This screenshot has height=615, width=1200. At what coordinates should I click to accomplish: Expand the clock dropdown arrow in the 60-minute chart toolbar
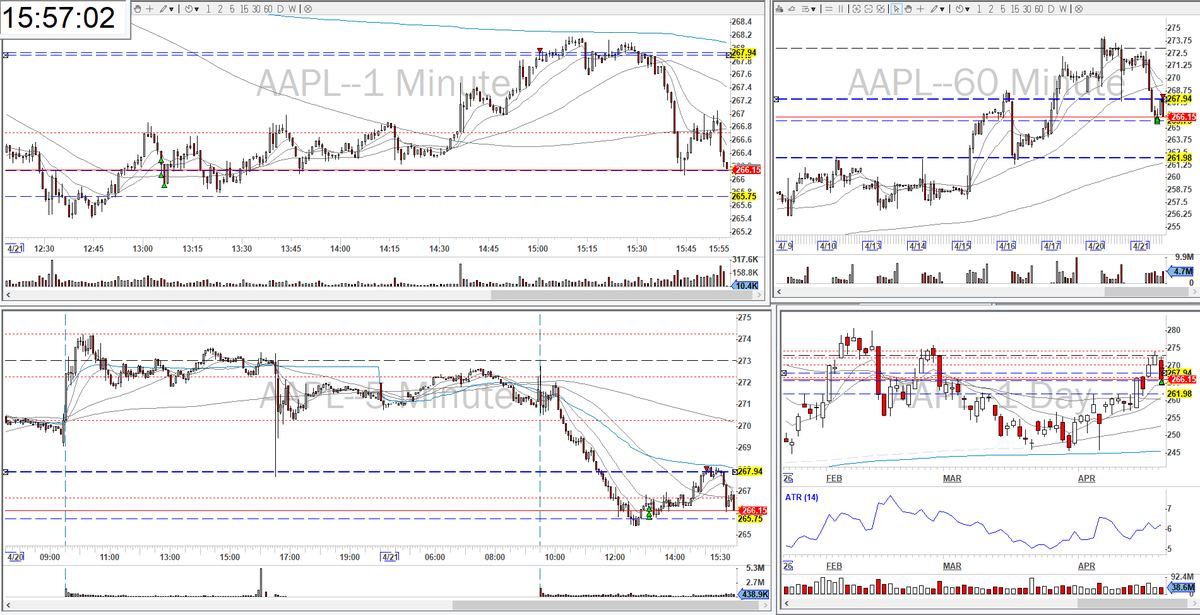pyautogui.click(x=967, y=9)
